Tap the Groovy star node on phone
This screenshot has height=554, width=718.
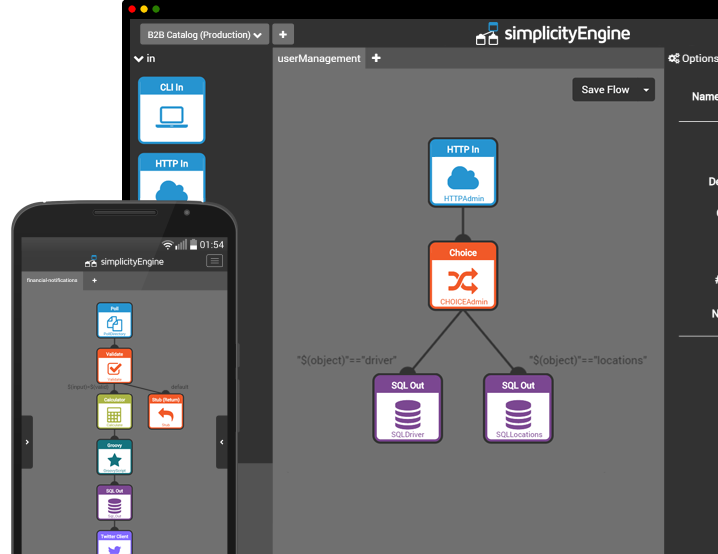click(x=114, y=456)
